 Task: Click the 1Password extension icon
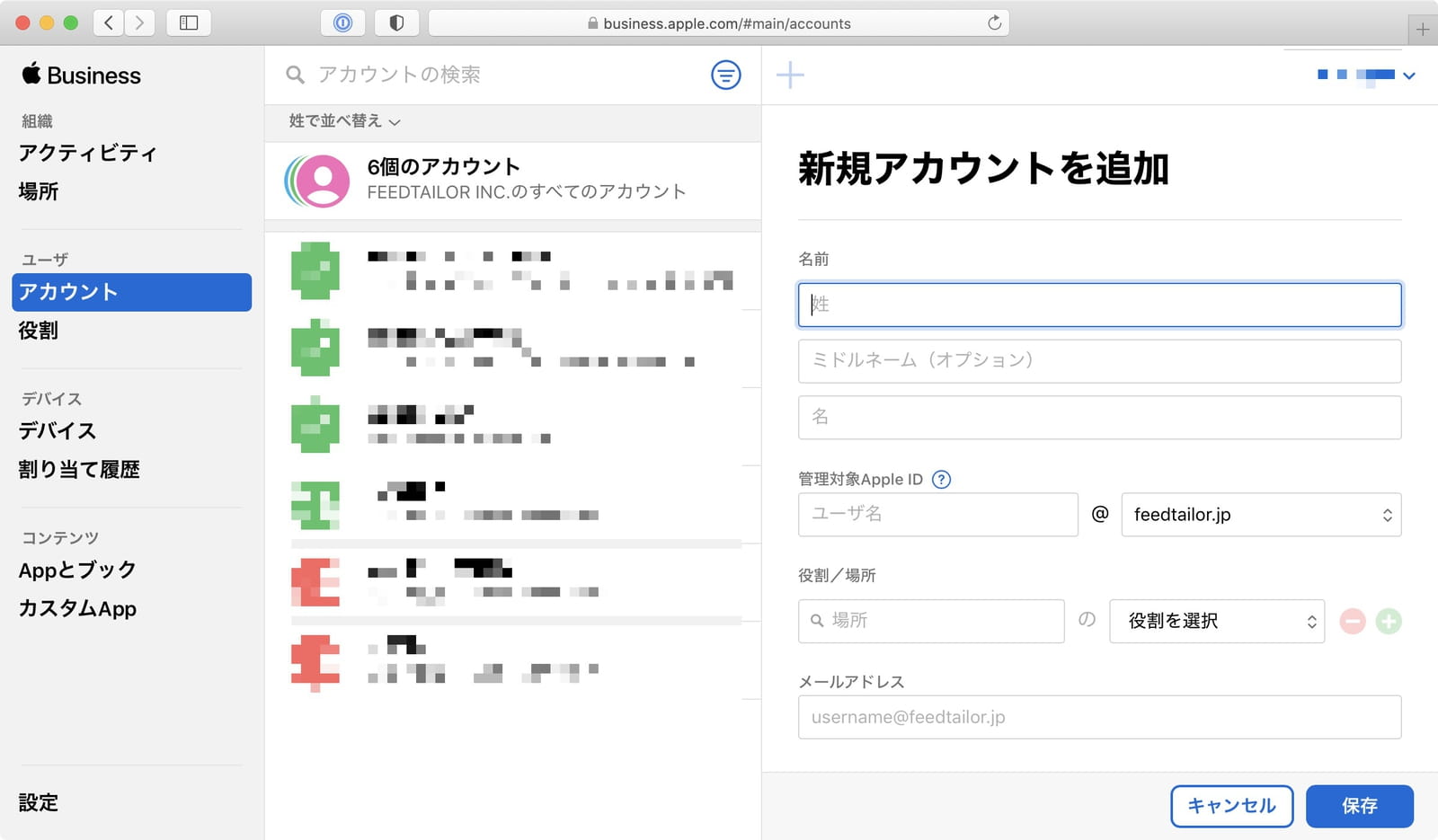point(342,22)
